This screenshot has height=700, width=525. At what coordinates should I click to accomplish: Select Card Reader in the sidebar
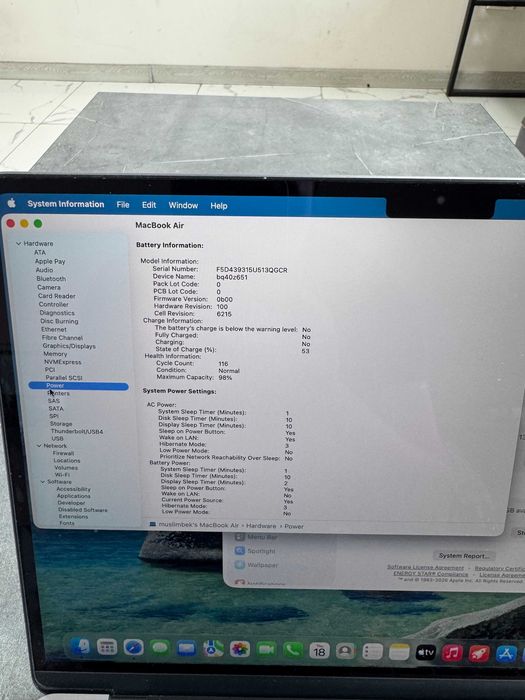pos(57,296)
